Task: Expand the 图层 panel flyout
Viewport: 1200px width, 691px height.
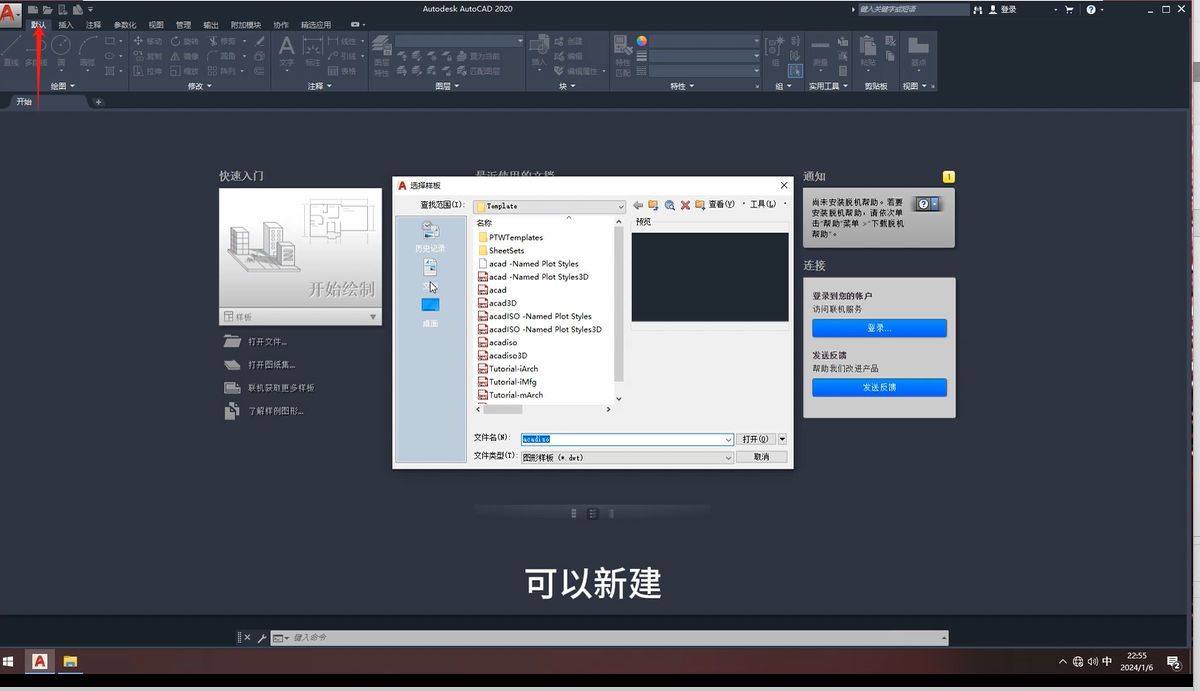Action: [x=447, y=86]
